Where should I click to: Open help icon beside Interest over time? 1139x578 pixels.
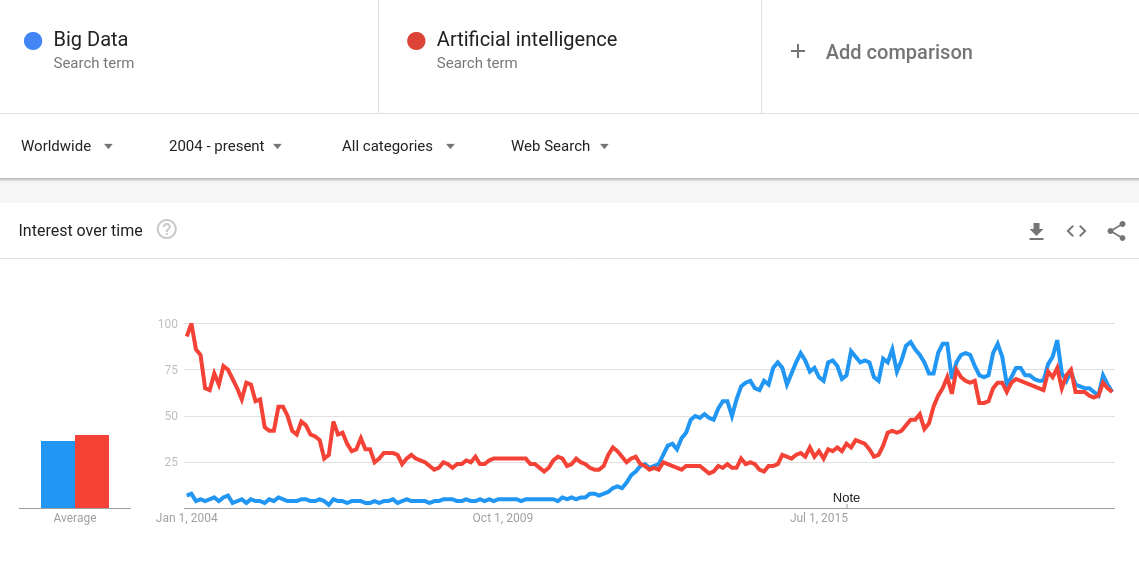tap(167, 230)
